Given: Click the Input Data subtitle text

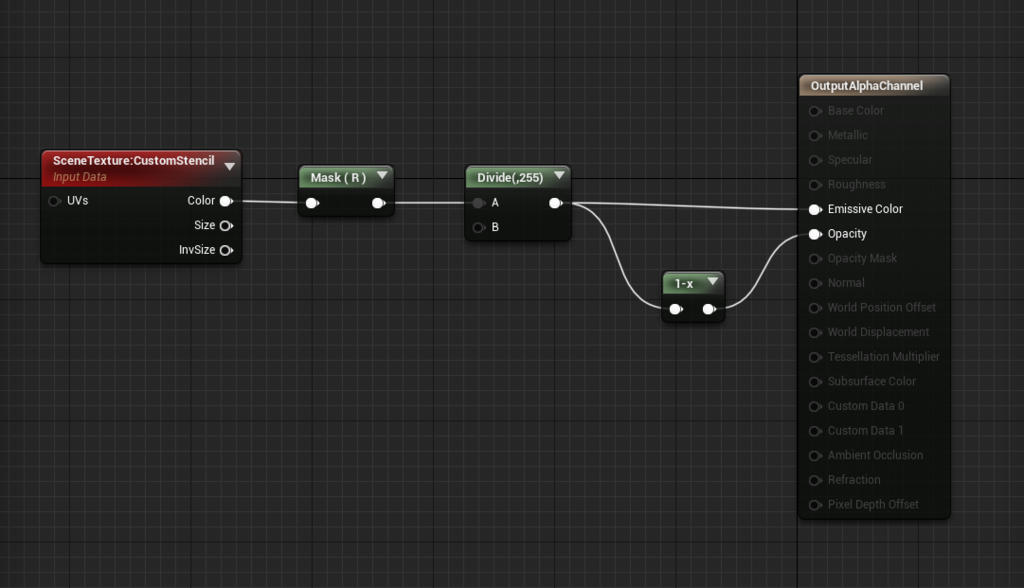Looking at the screenshot, I should click(x=80, y=177).
